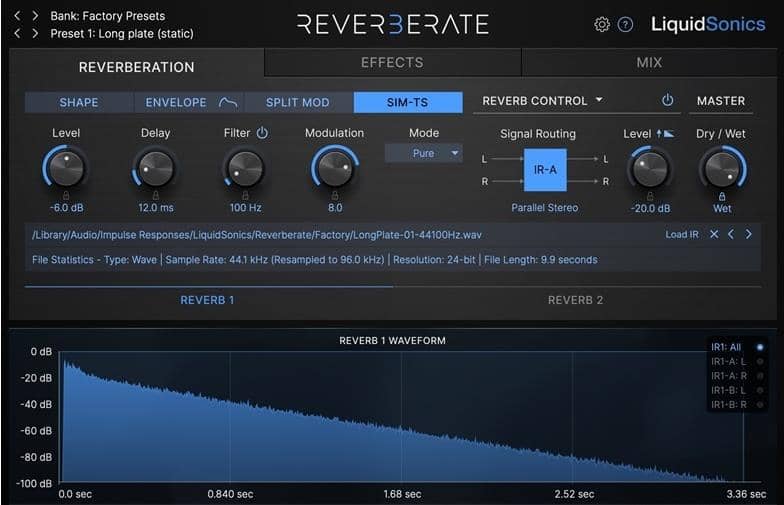784x505 pixels.
Task: Load previous IR file arrow
Action: coord(731,234)
